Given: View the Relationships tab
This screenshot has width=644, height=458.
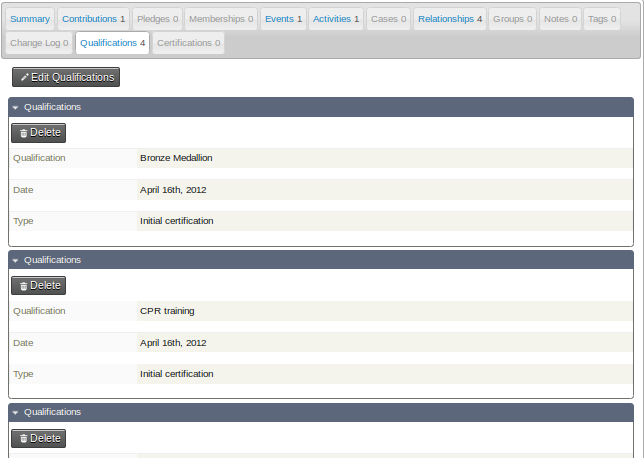Looking at the screenshot, I should click(x=450, y=19).
